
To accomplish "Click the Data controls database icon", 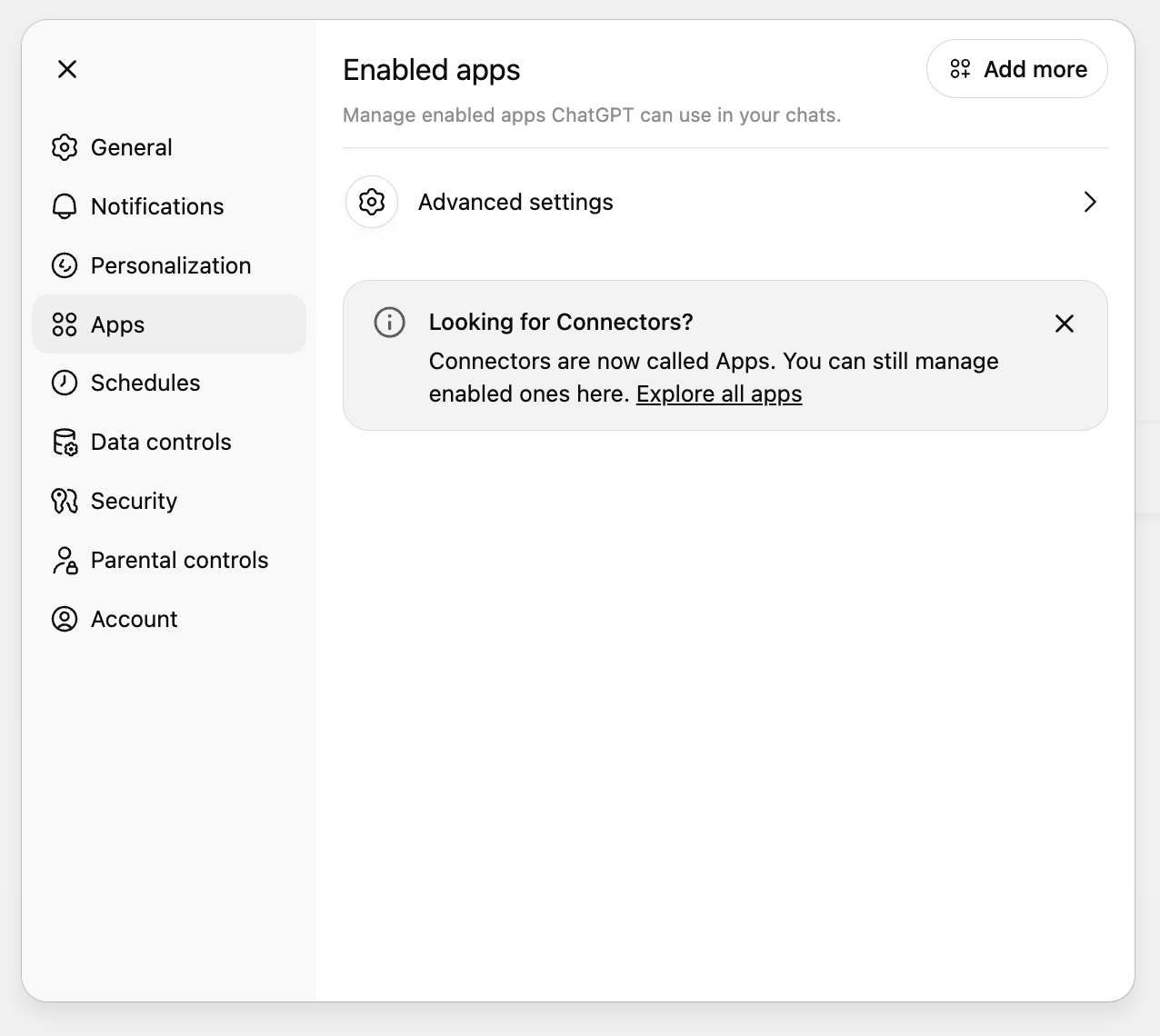I will [x=65, y=442].
